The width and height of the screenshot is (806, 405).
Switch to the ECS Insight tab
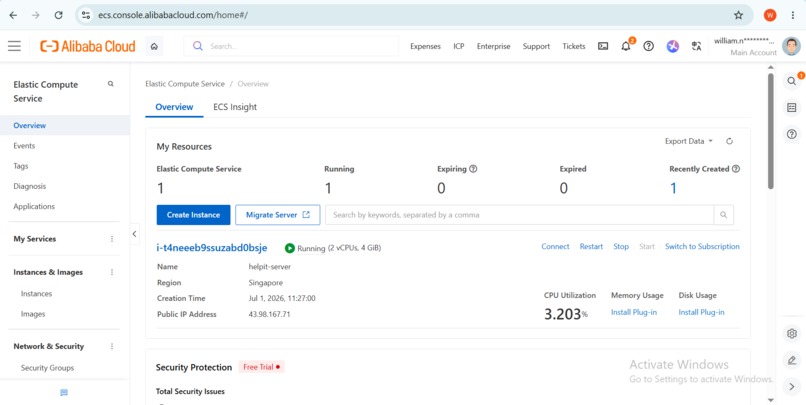coord(235,107)
